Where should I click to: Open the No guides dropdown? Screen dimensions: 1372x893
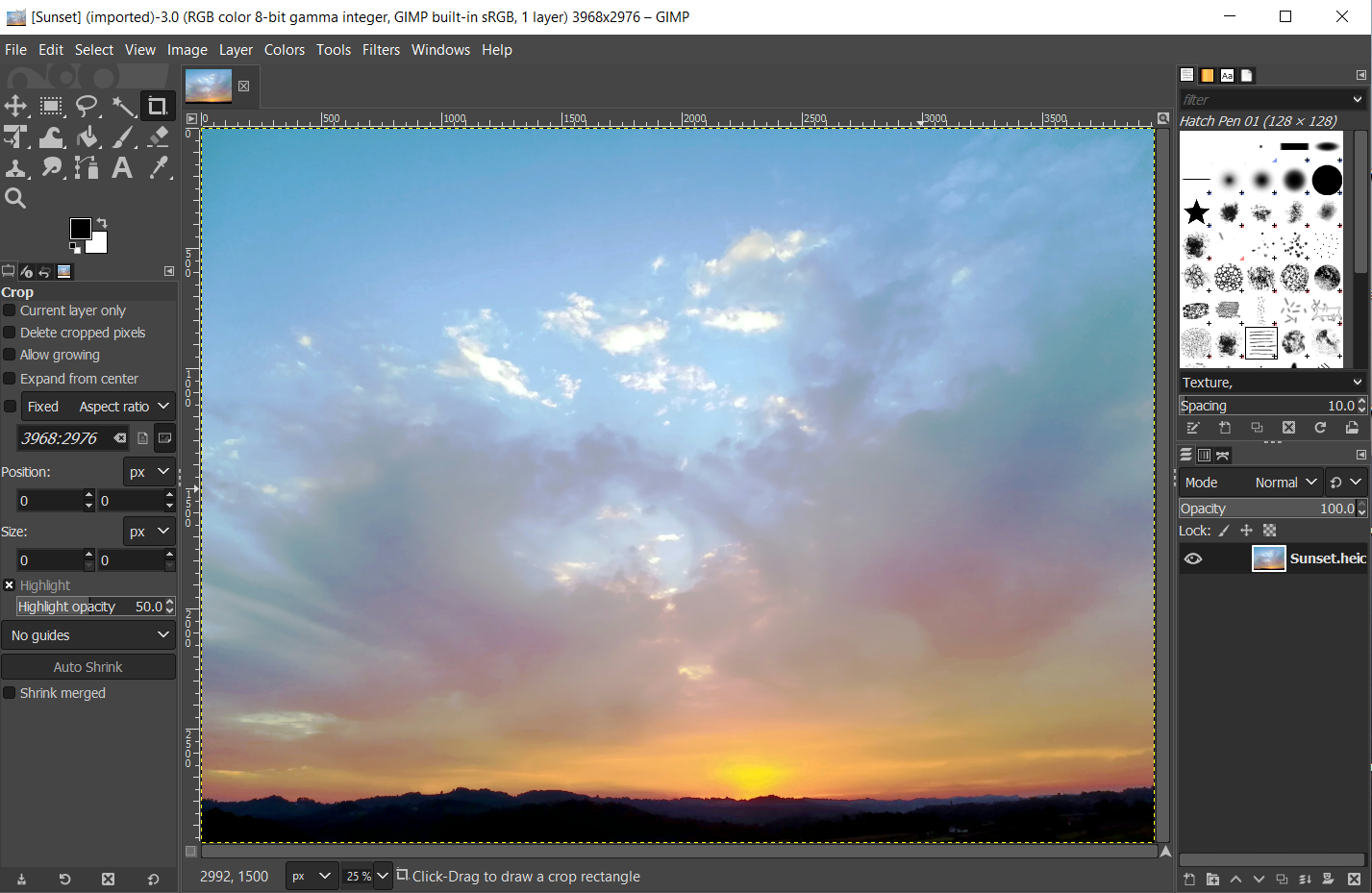pos(88,635)
